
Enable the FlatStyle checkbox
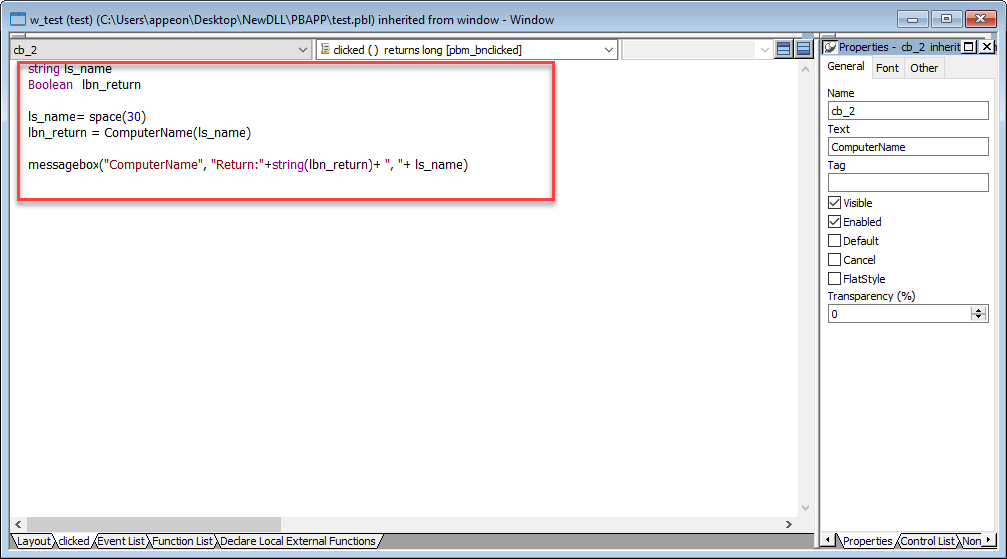834,279
